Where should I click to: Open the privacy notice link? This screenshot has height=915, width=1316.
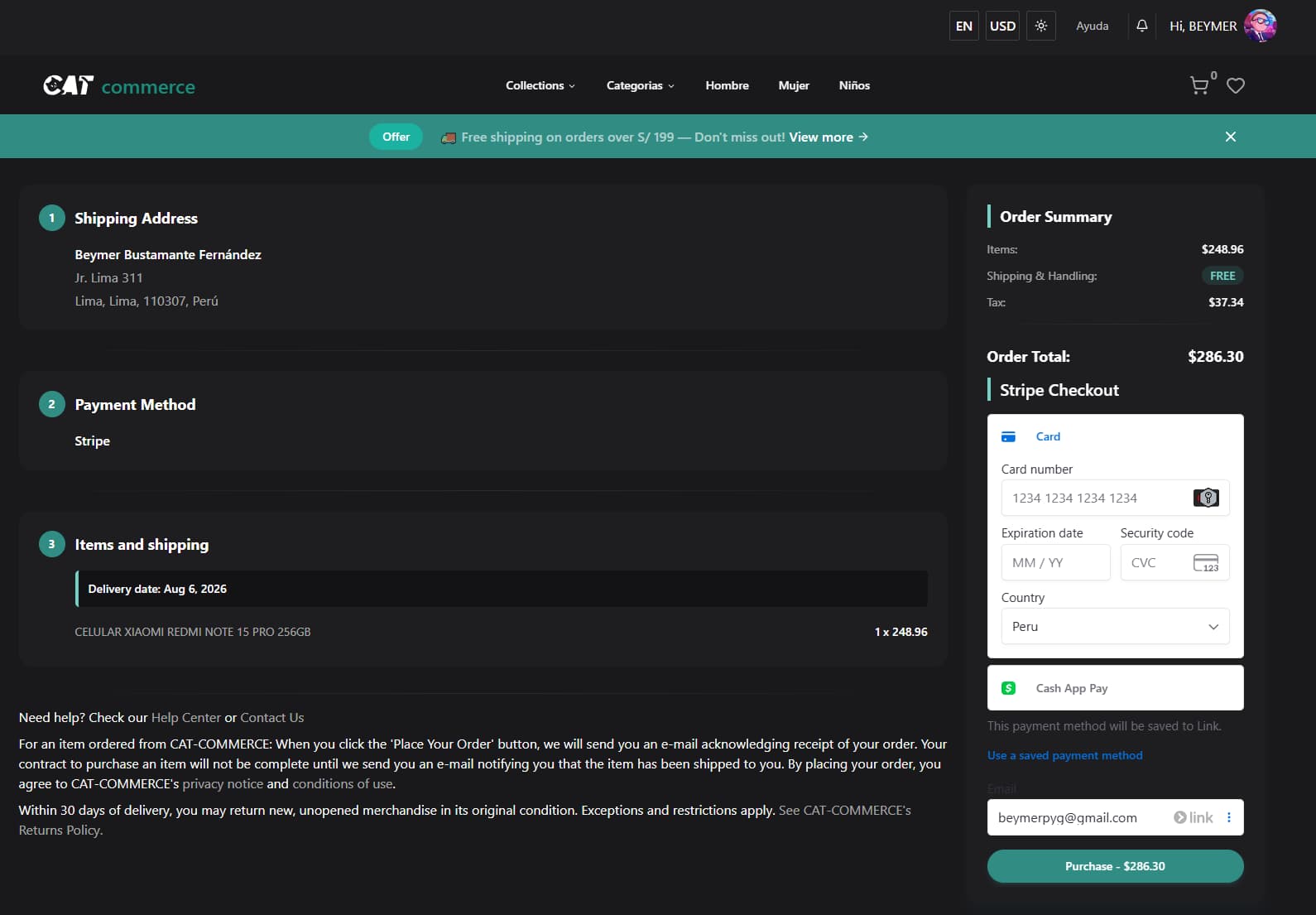pos(223,784)
